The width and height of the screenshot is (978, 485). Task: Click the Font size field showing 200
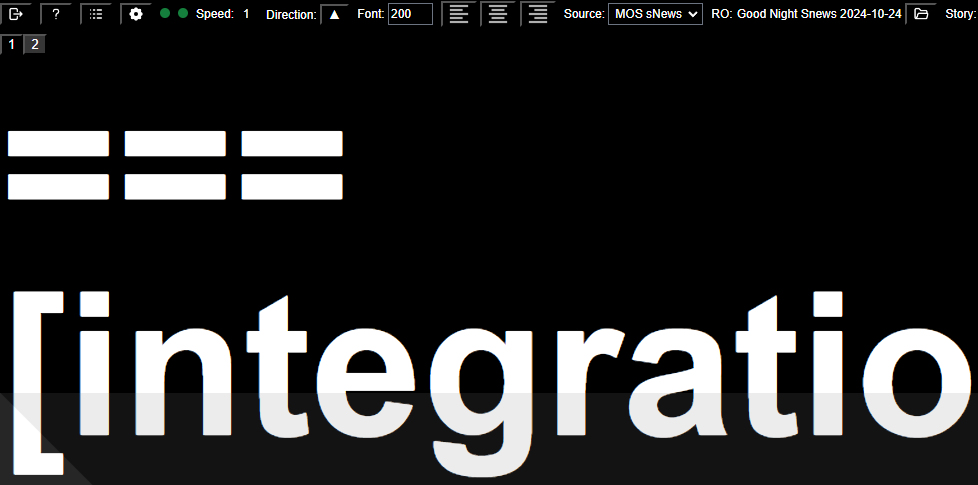[x=410, y=14]
